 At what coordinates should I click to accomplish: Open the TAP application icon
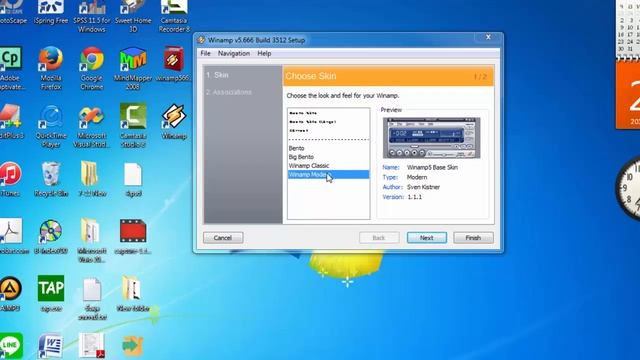pyautogui.click(x=51, y=293)
